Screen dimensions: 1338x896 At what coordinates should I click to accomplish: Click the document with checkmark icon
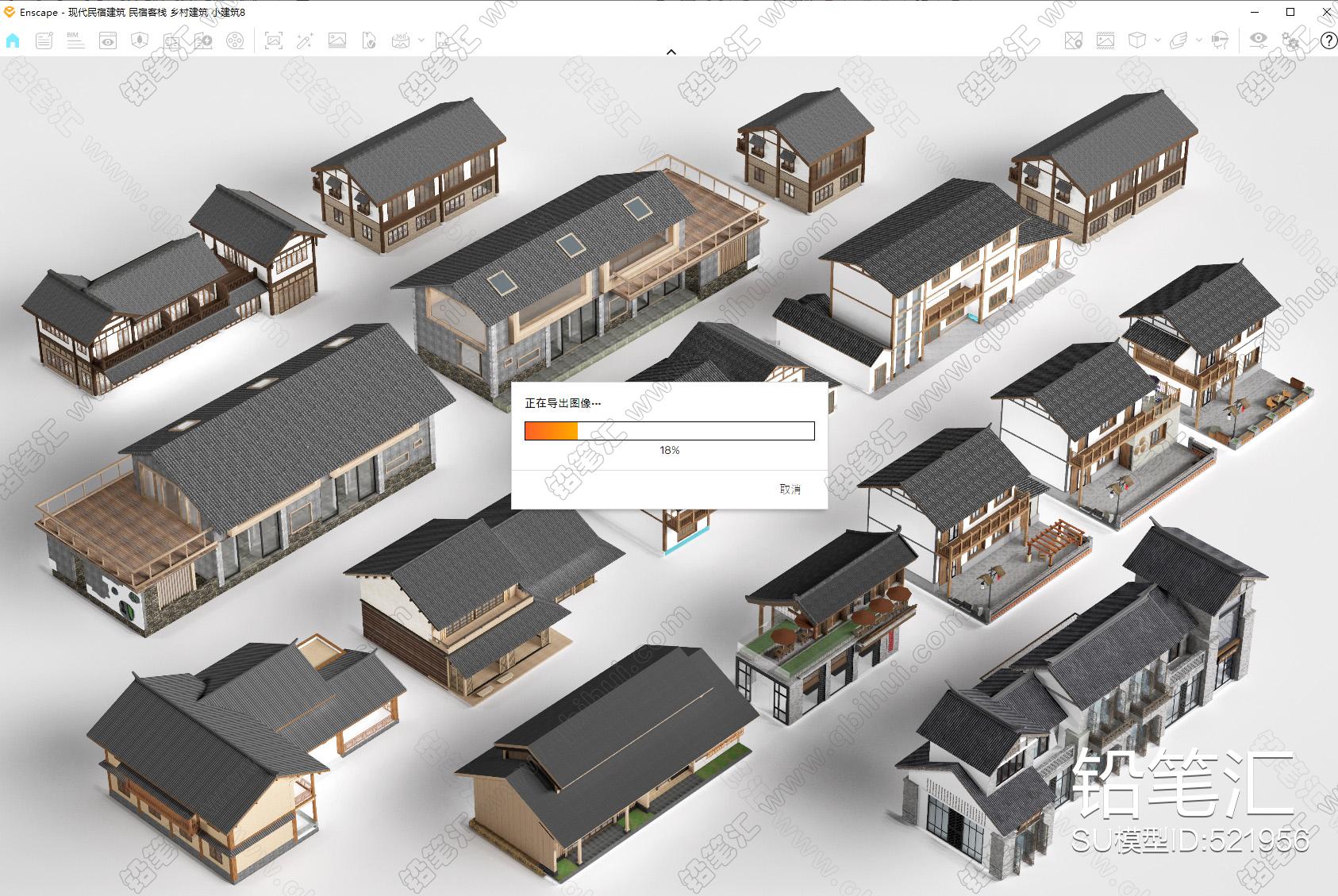pyautogui.click(x=368, y=40)
